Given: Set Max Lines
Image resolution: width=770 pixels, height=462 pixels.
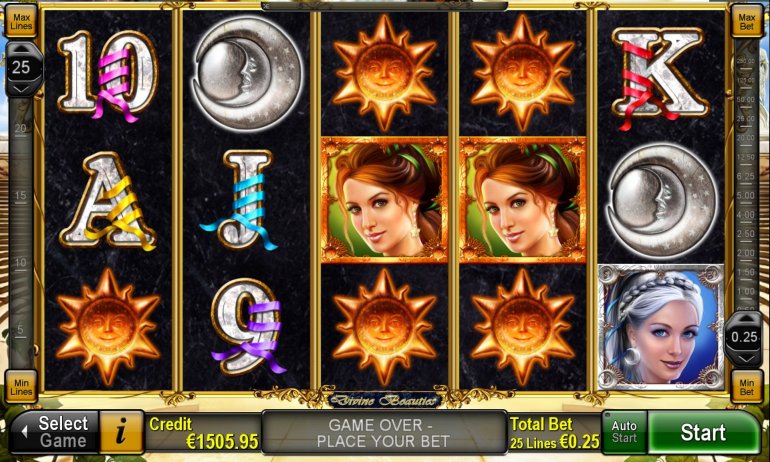Looking at the screenshot, I should tap(21, 22).
